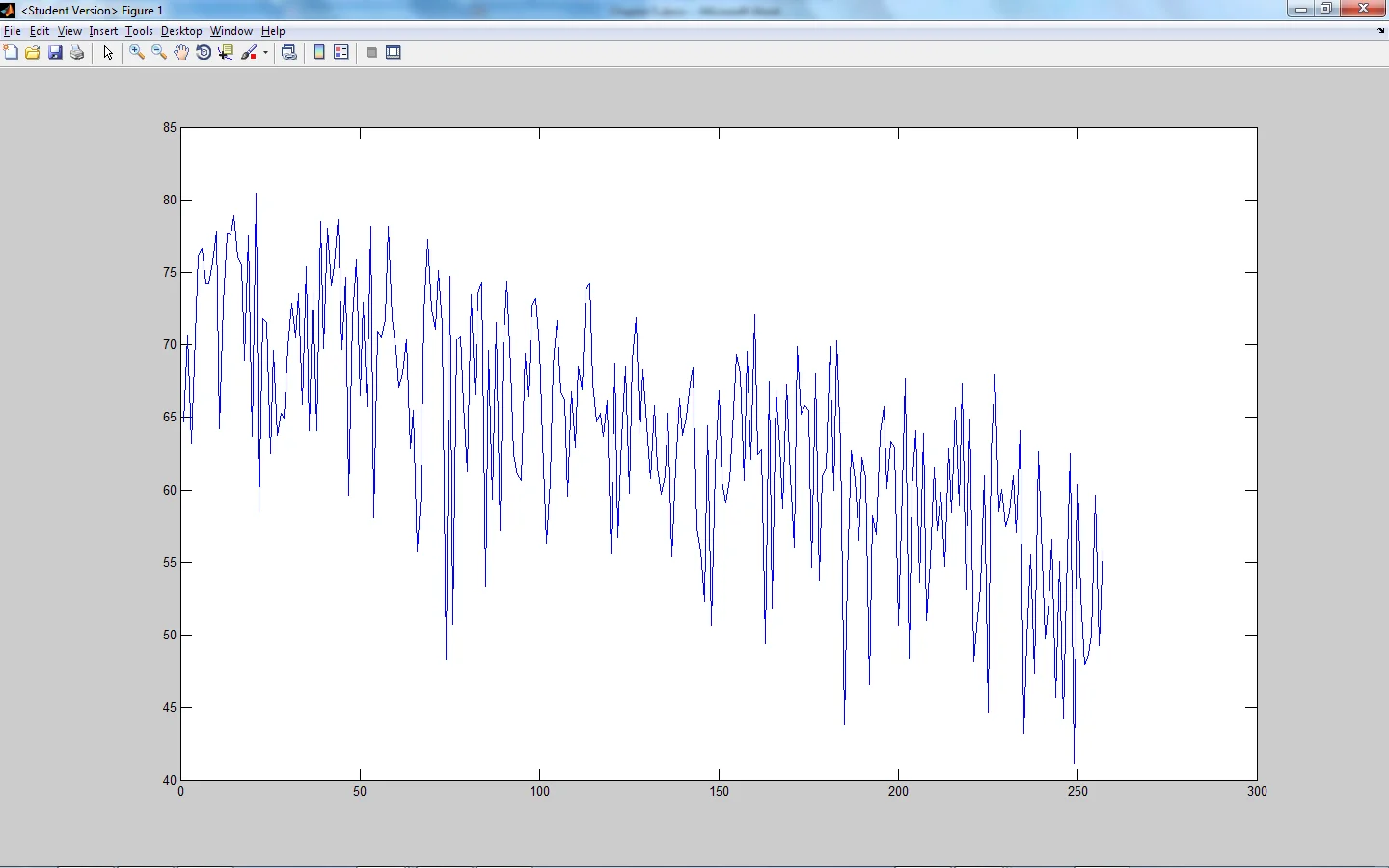
Task: Open the File menu
Action: tap(13, 31)
